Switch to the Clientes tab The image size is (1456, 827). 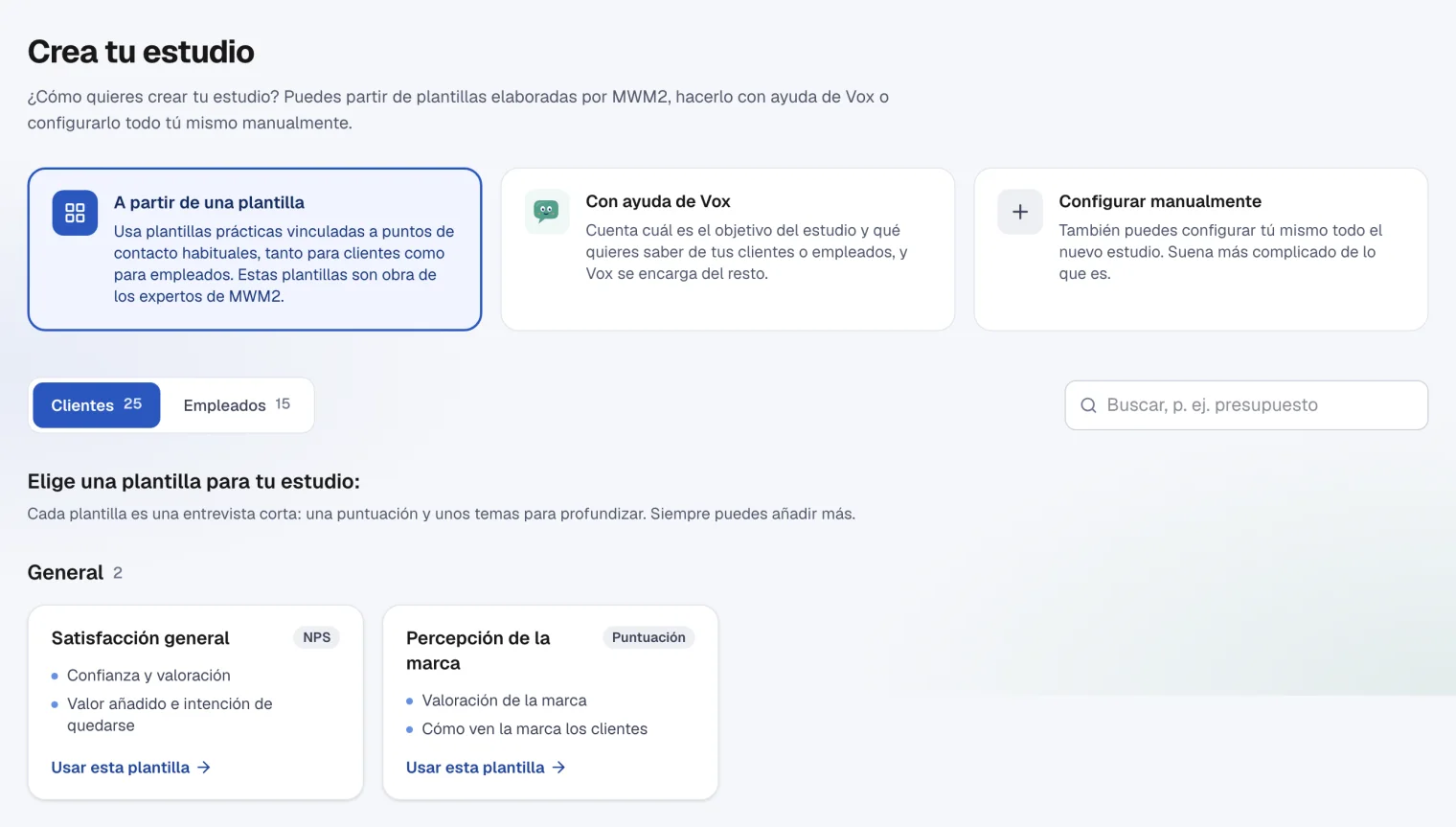(x=97, y=405)
